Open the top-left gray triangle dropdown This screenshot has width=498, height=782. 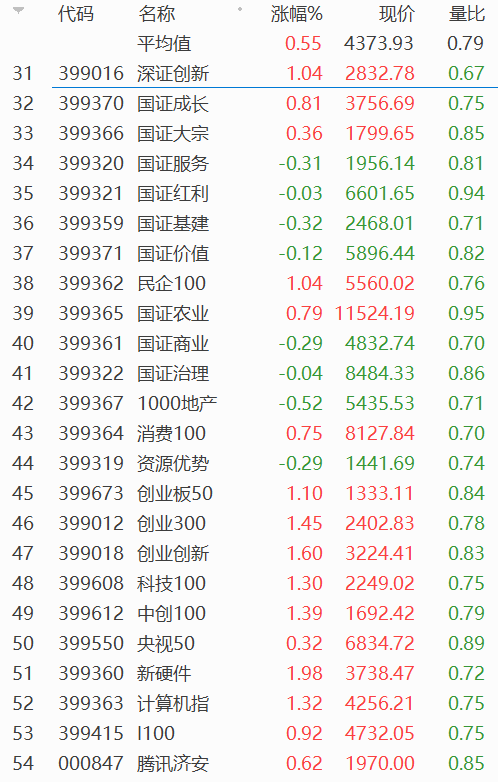(x=18, y=10)
